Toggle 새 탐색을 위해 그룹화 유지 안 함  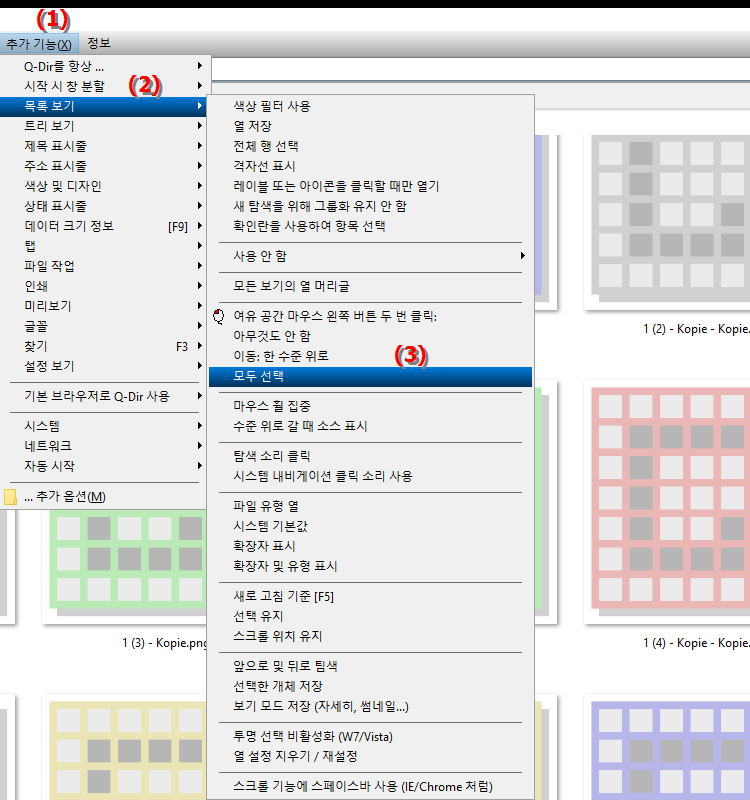(370, 206)
